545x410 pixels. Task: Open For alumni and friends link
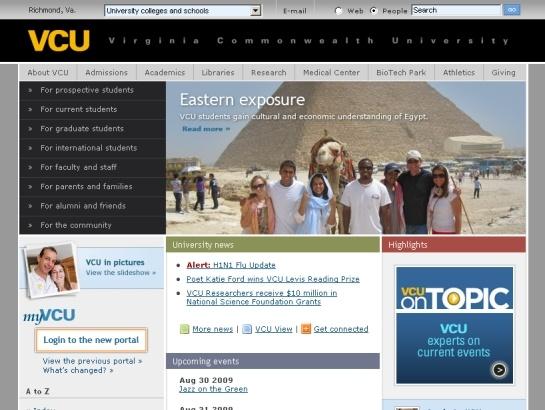[83, 206]
